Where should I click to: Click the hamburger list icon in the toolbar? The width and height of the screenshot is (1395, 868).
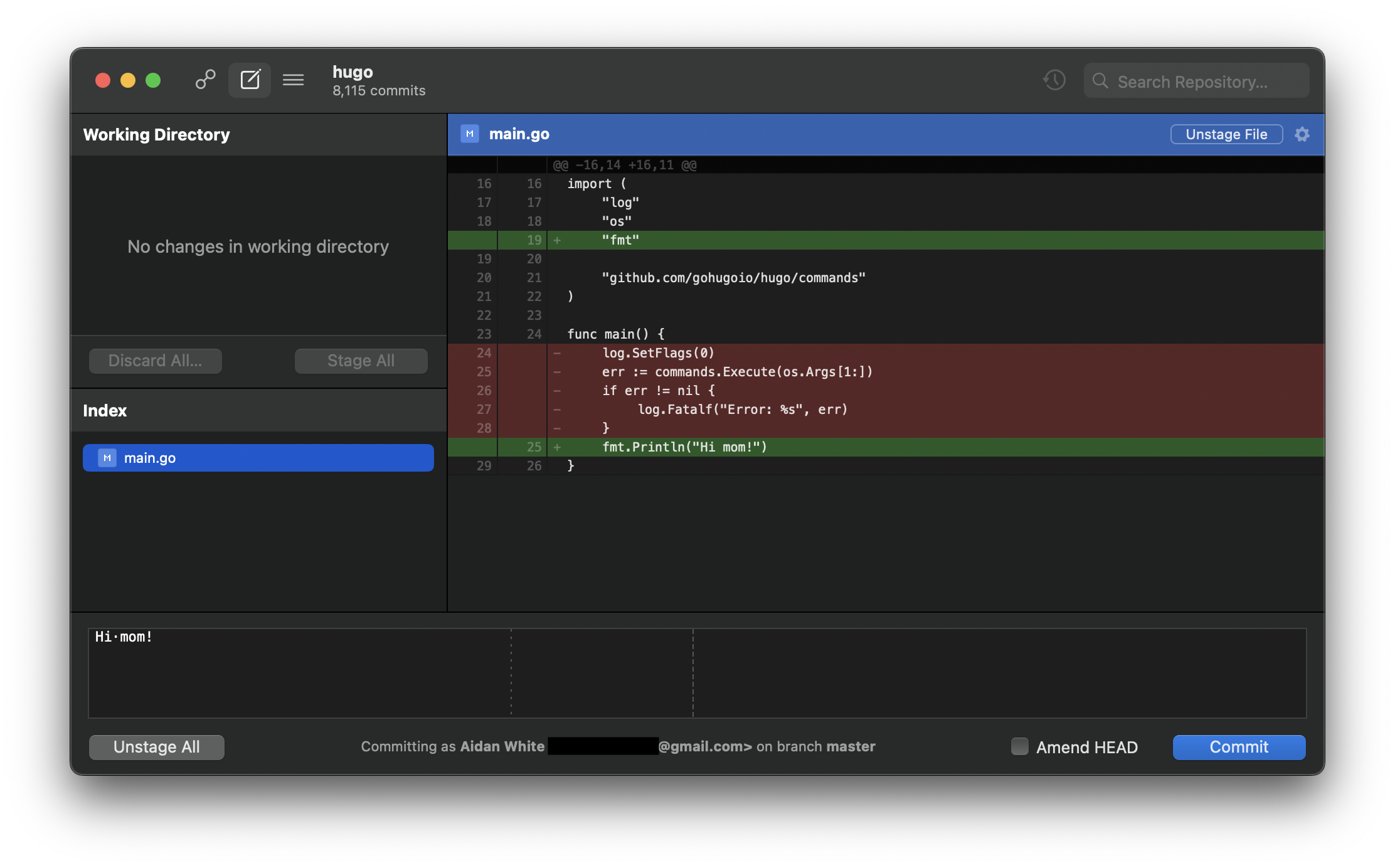pyautogui.click(x=293, y=80)
